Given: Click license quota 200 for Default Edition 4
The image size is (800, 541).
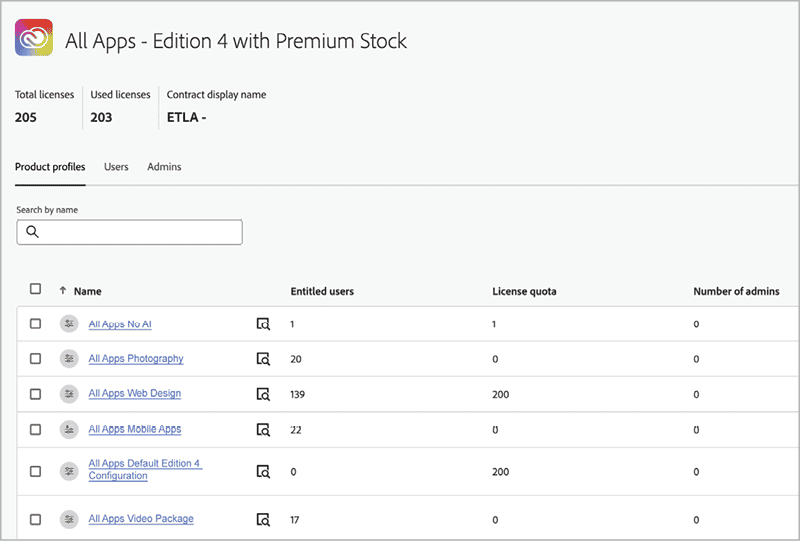Looking at the screenshot, I should click(x=501, y=472).
